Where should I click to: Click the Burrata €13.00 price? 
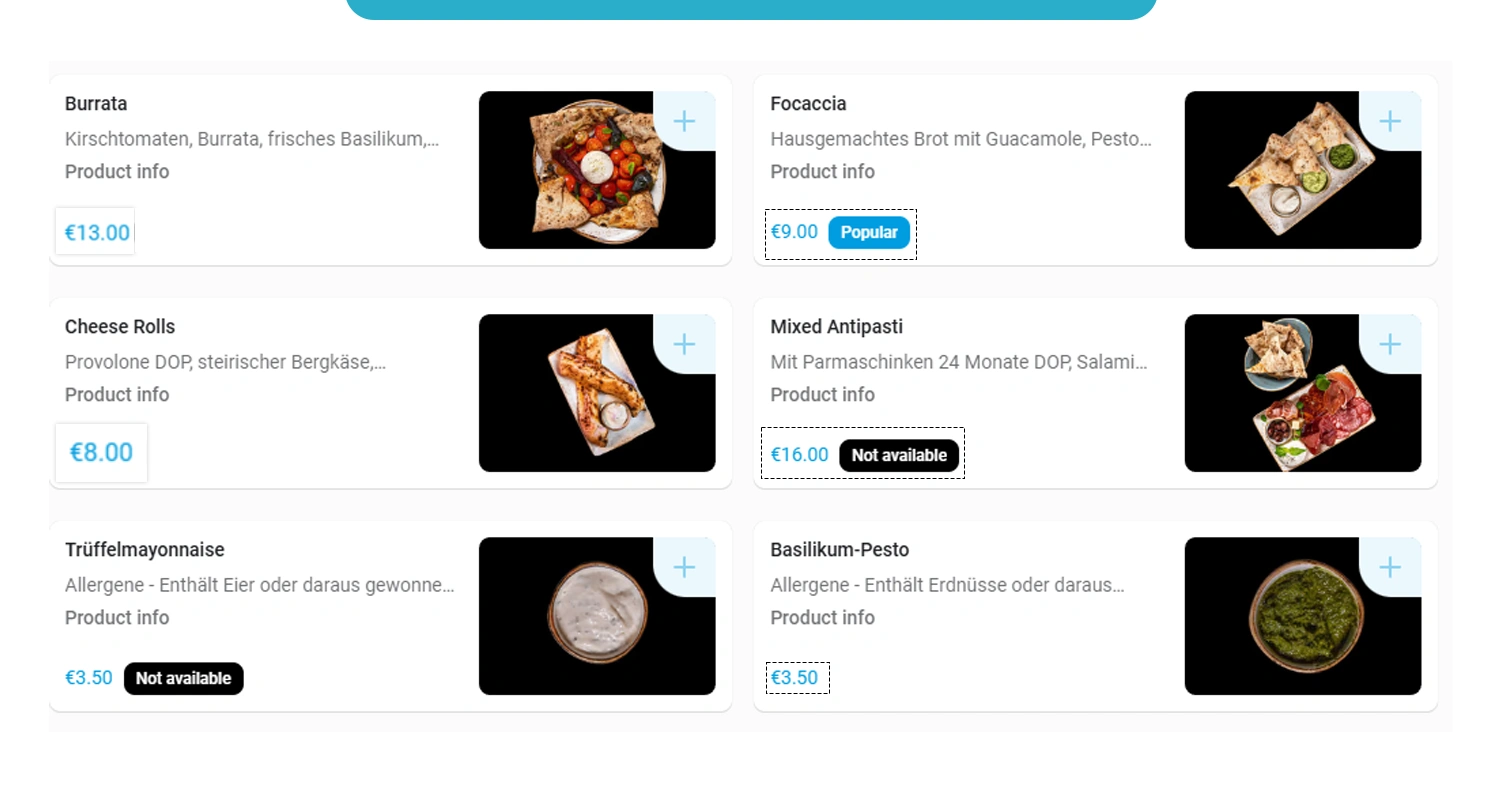[97, 233]
